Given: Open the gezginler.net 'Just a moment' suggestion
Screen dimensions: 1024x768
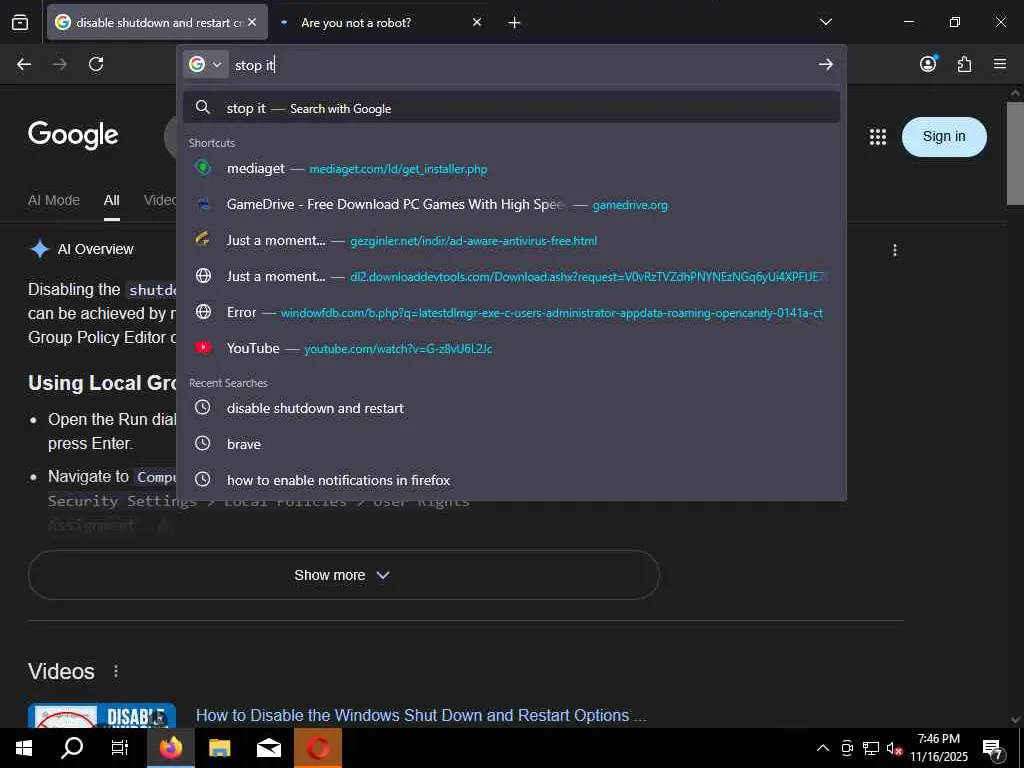Looking at the screenshot, I should point(511,240).
